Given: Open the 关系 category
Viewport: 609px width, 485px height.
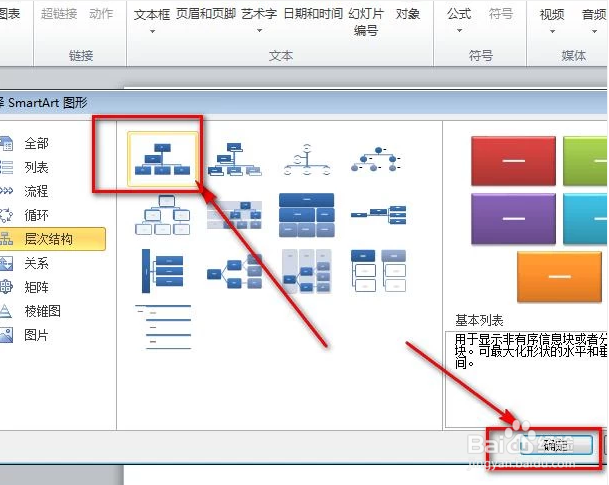Looking at the screenshot, I should (36, 263).
